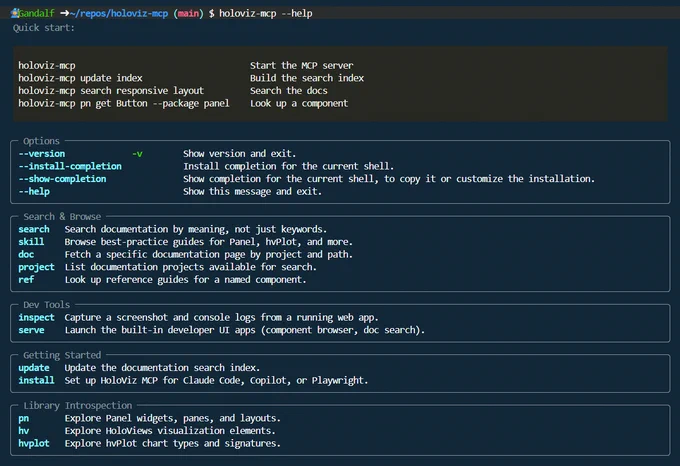Image resolution: width=680 pixels, height=466 pixels.
Task: Click 'Explore Panel widgets, panes, and layouts.' description
Action: click(x=173, y=418)
